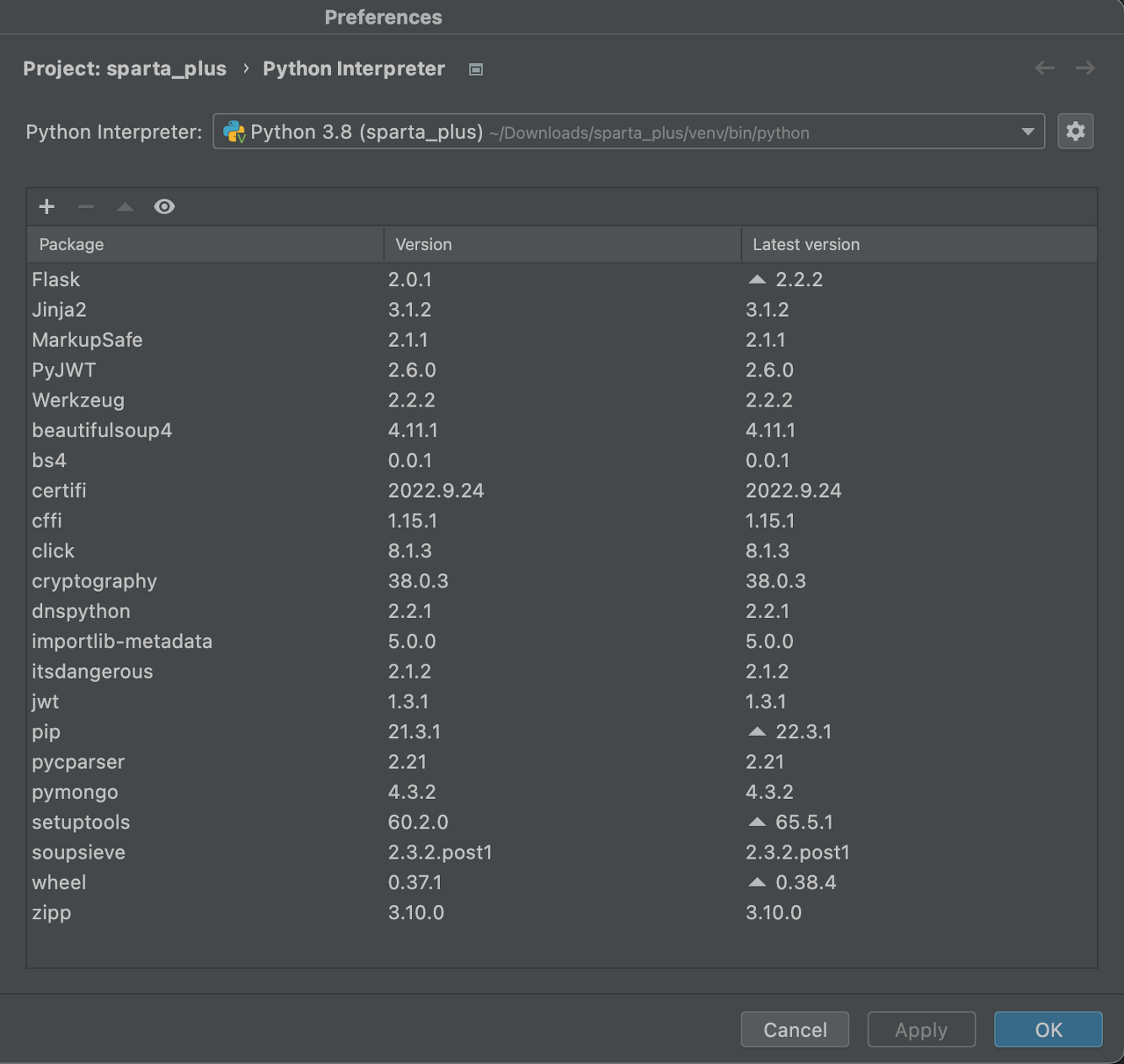1124x1064 pixels.
Task: Select the cffi package row
Action: click(x=562, y=521)
